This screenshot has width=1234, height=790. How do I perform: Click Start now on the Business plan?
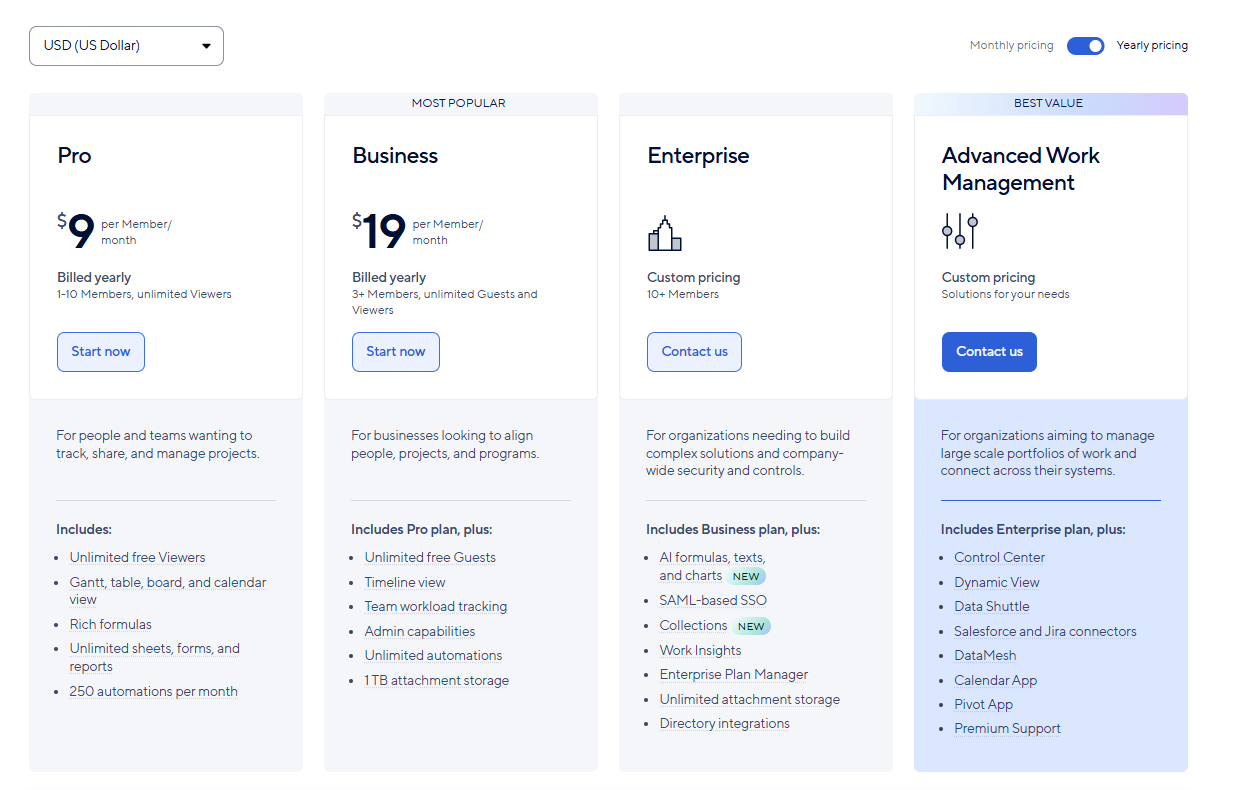tap(395, 351)
